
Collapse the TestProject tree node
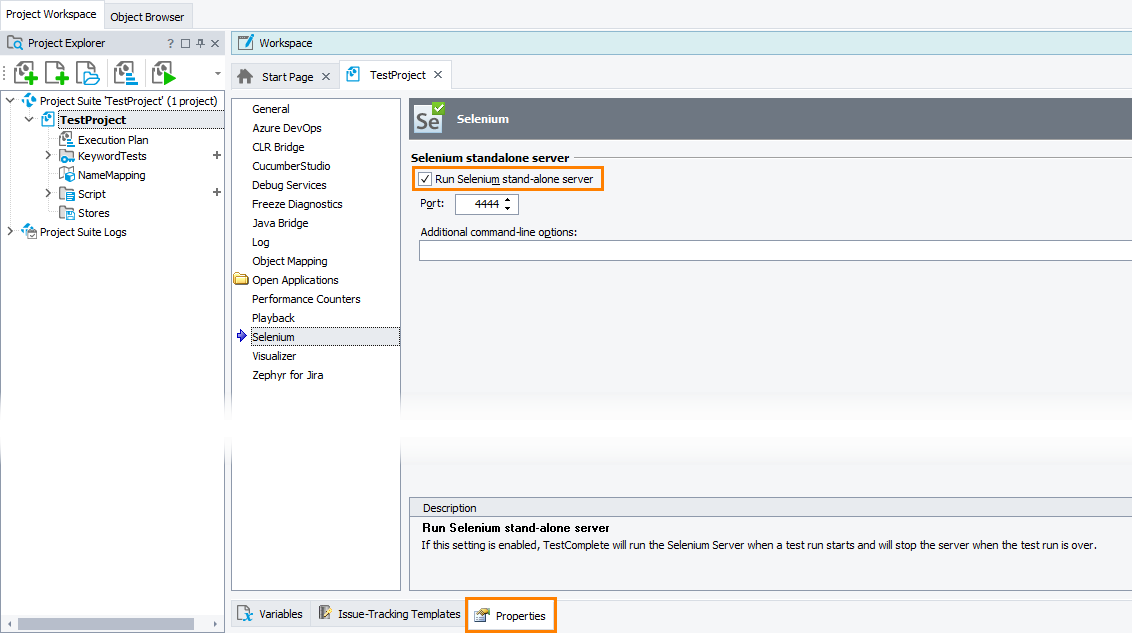coord(29,120)
